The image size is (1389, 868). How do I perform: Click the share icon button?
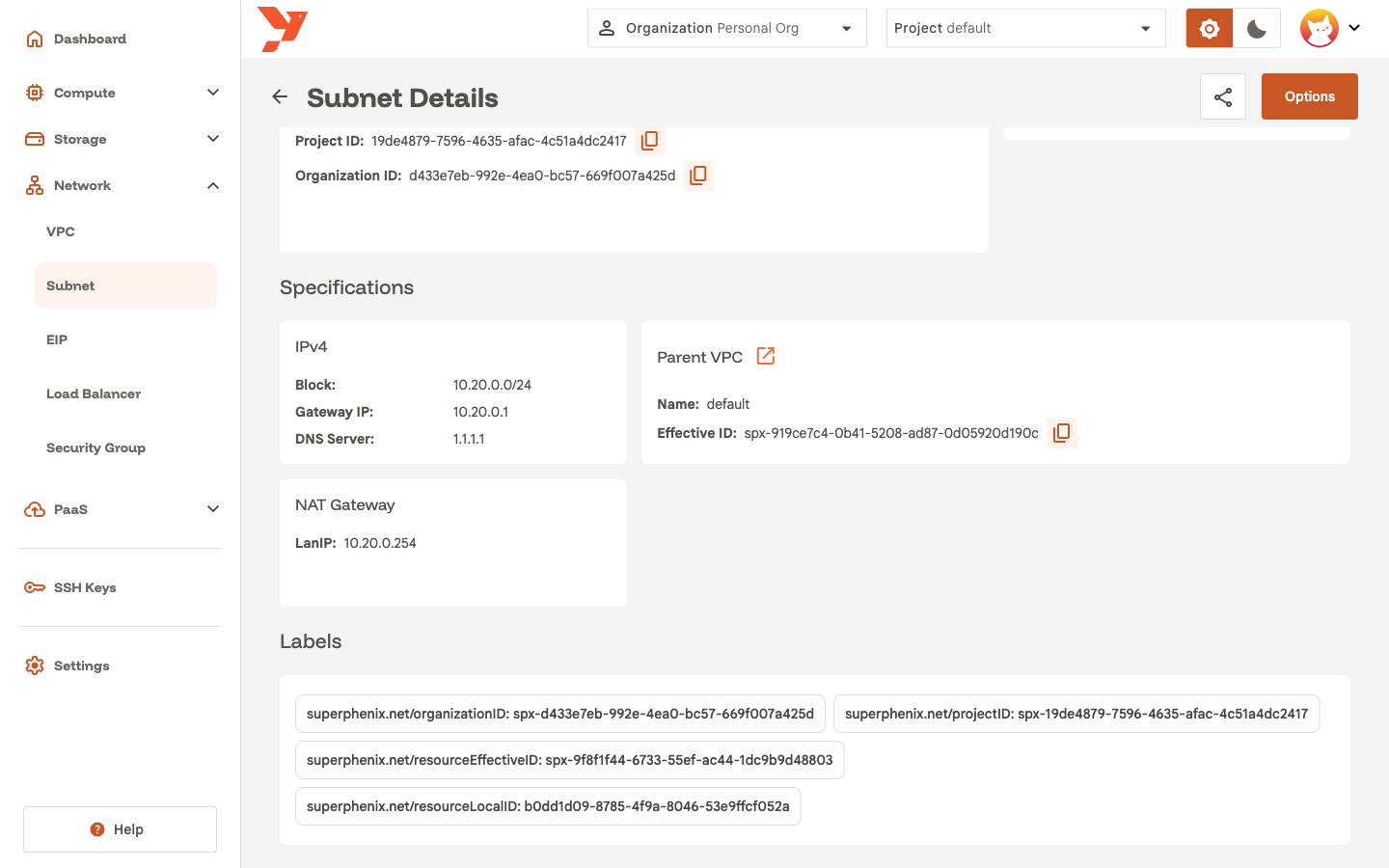tap(1223, 96)
